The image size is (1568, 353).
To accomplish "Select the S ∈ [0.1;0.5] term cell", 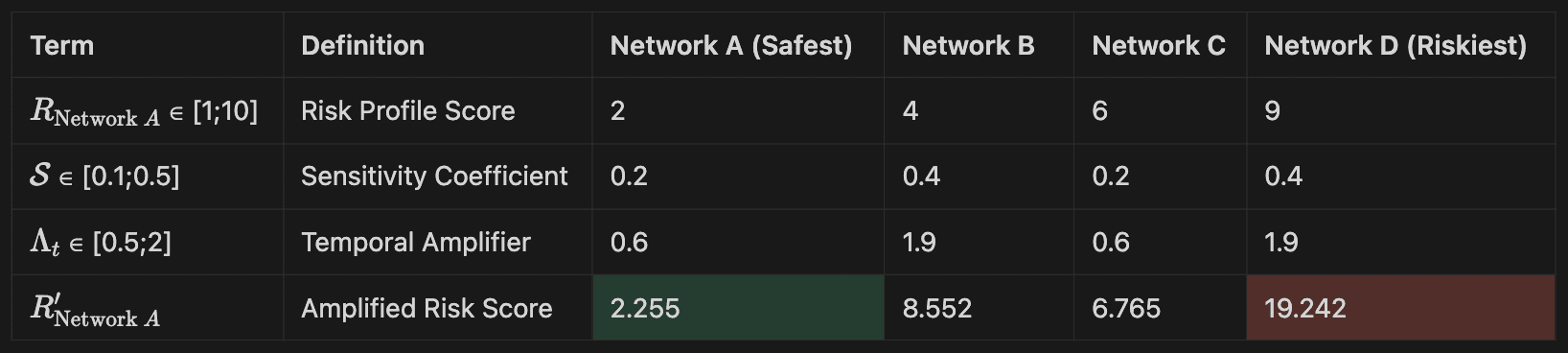I will tap(148, 176).
